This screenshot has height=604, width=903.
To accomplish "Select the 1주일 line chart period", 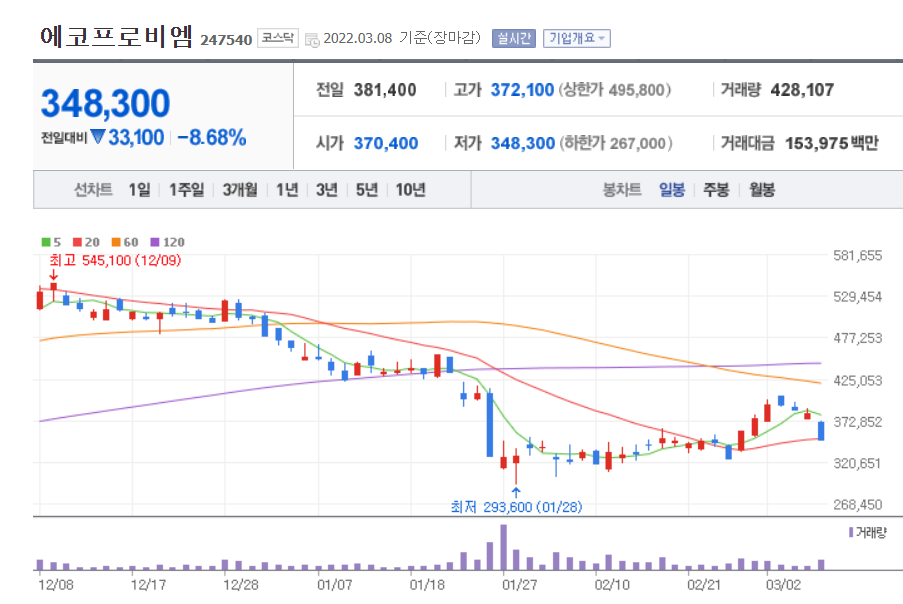I will coord(186,189).
